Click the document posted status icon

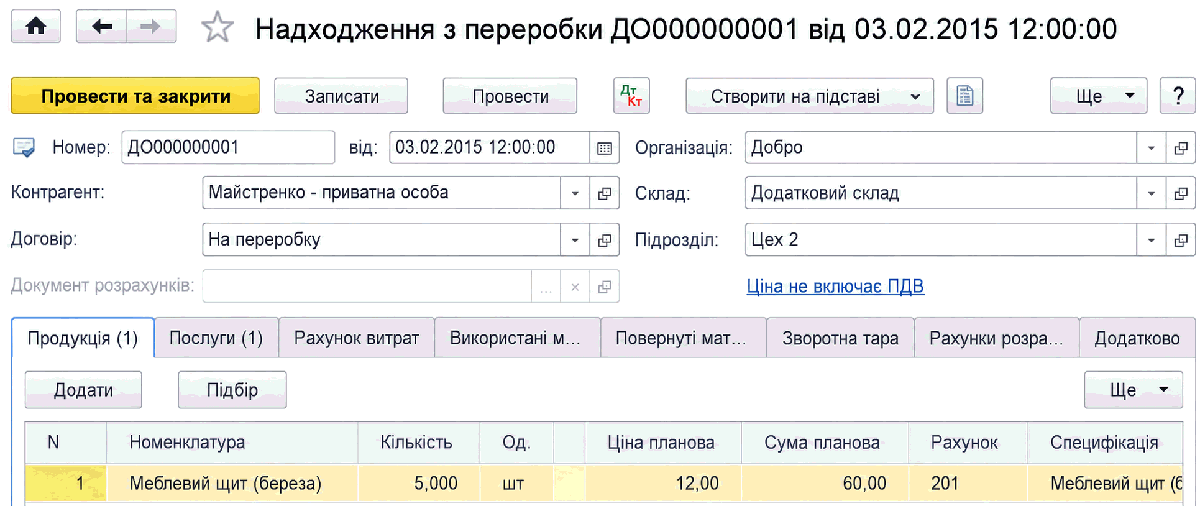(22, 148)
